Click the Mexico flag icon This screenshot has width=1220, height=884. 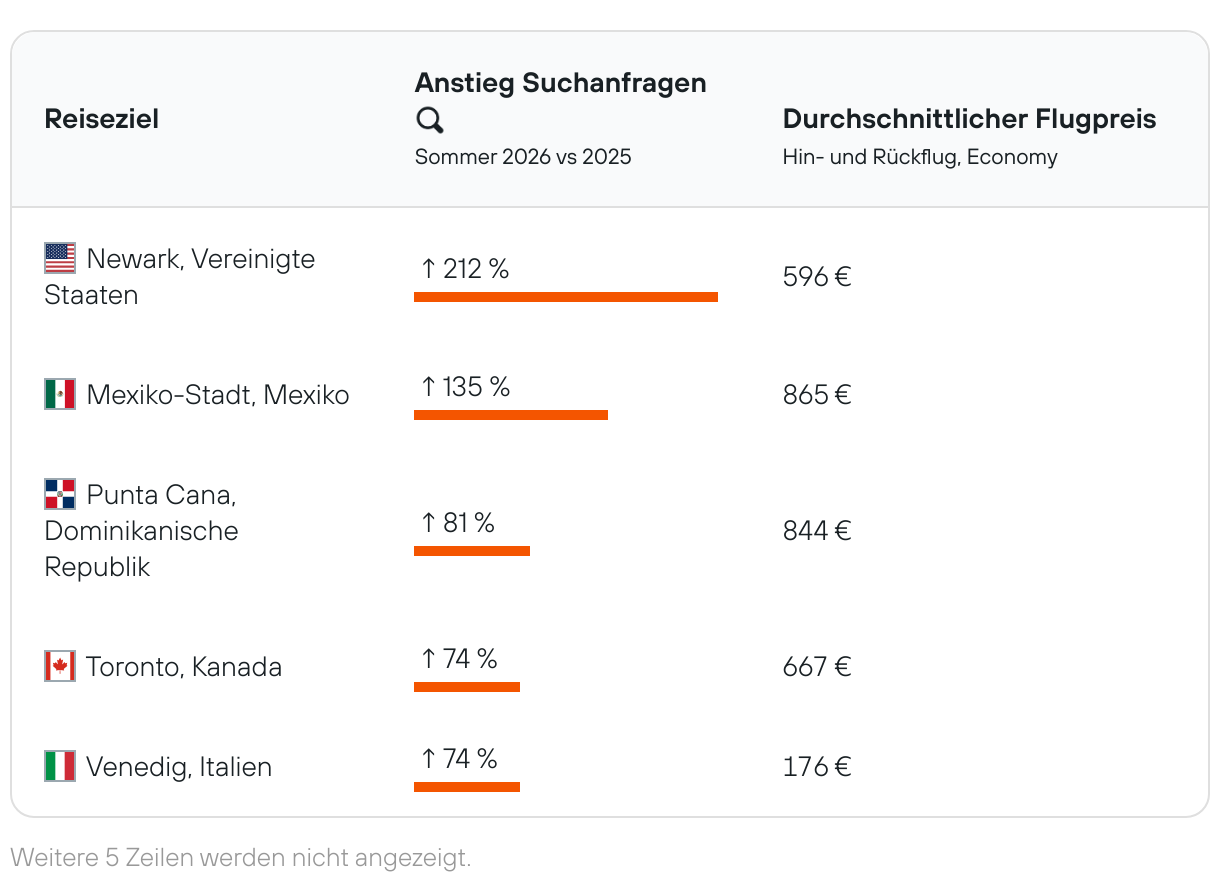(x=60, y=394)
